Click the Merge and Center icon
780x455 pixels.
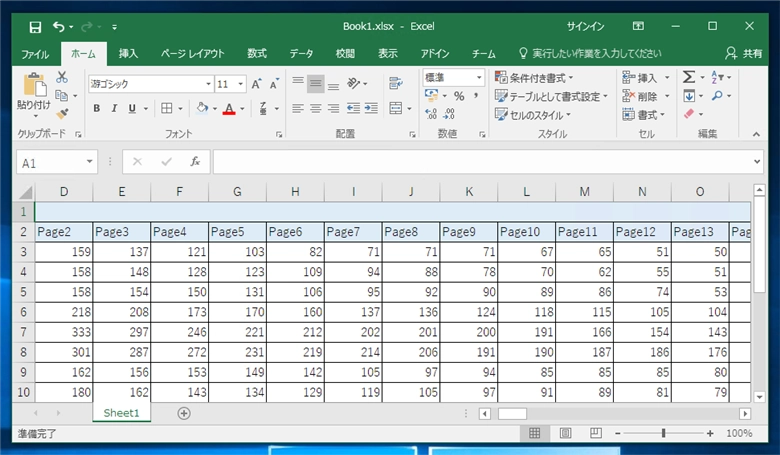point(396,108)
